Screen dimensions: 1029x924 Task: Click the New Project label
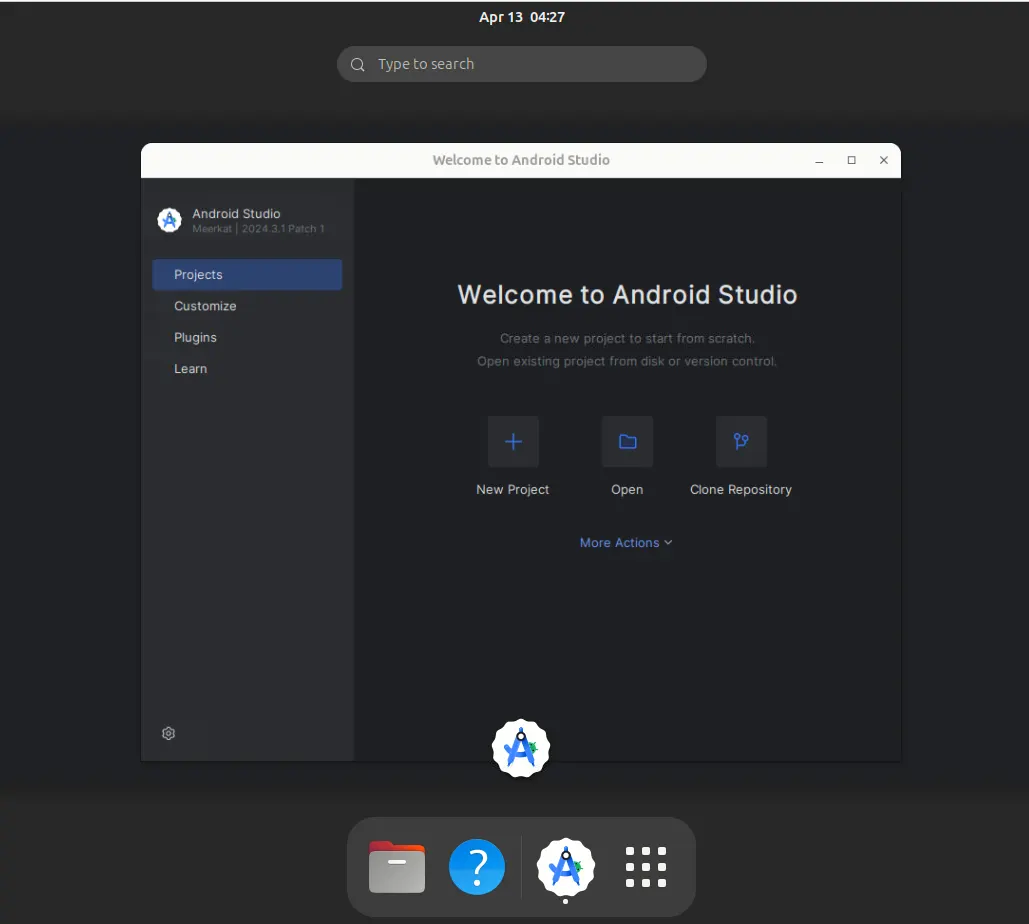(513, 490)
